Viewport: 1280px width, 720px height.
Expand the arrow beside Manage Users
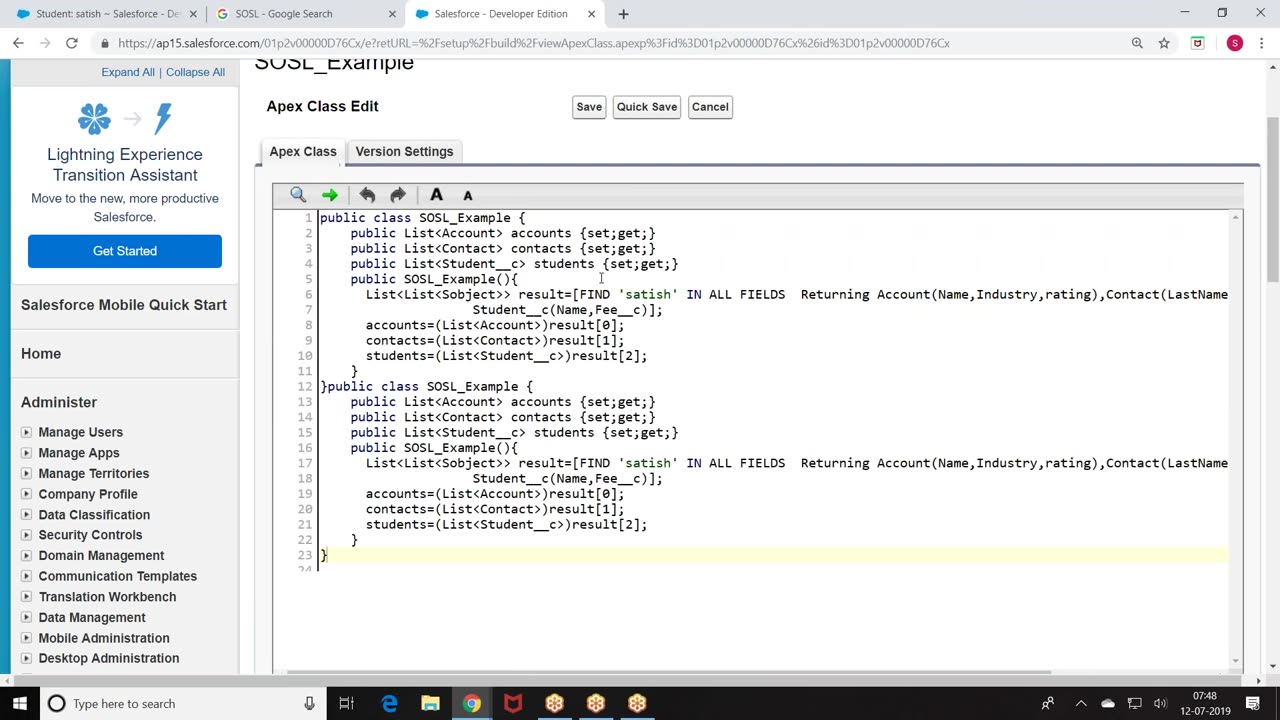[x=26, y=432]
